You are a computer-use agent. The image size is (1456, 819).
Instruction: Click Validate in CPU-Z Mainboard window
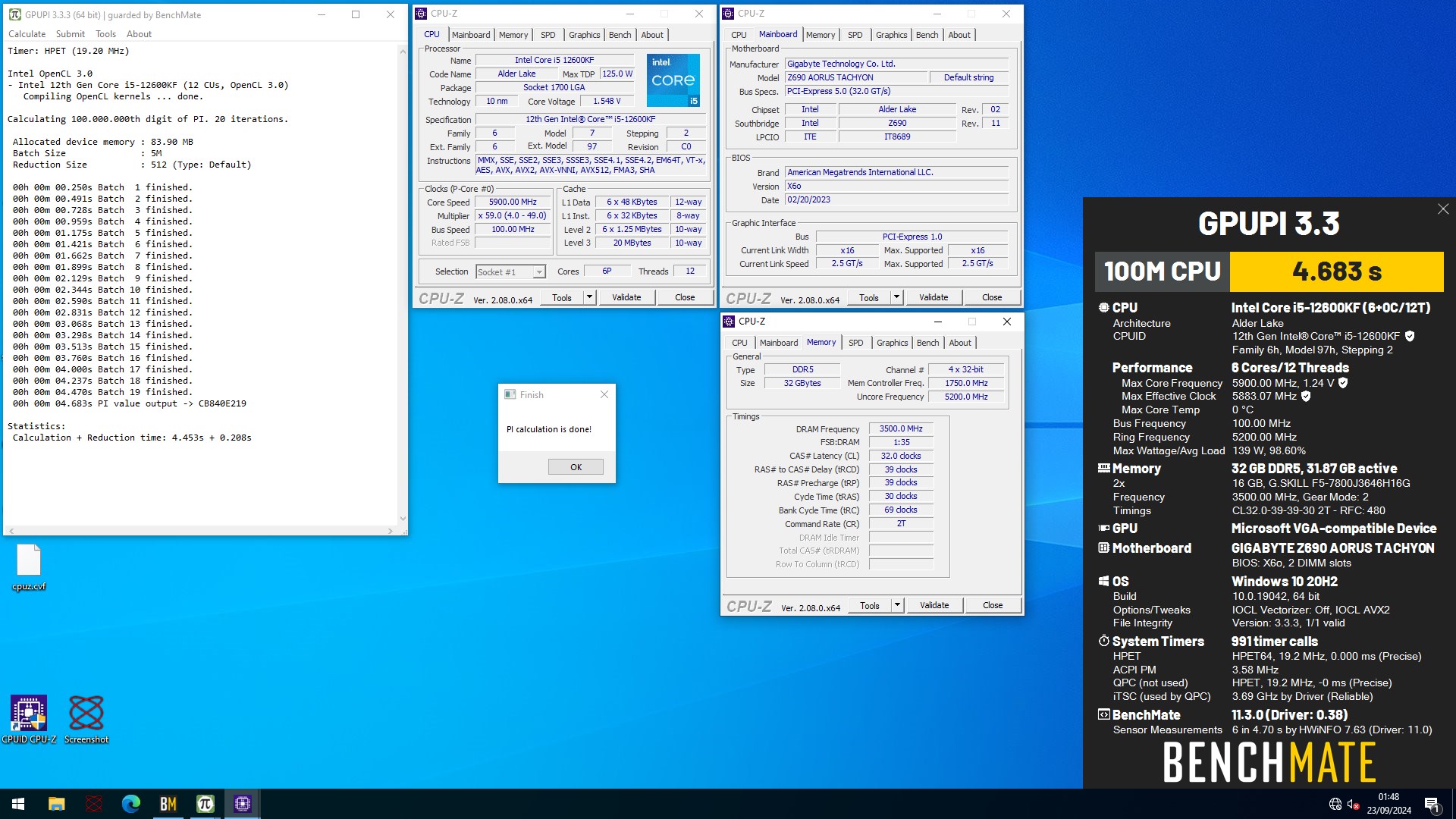tap(934, 297)
